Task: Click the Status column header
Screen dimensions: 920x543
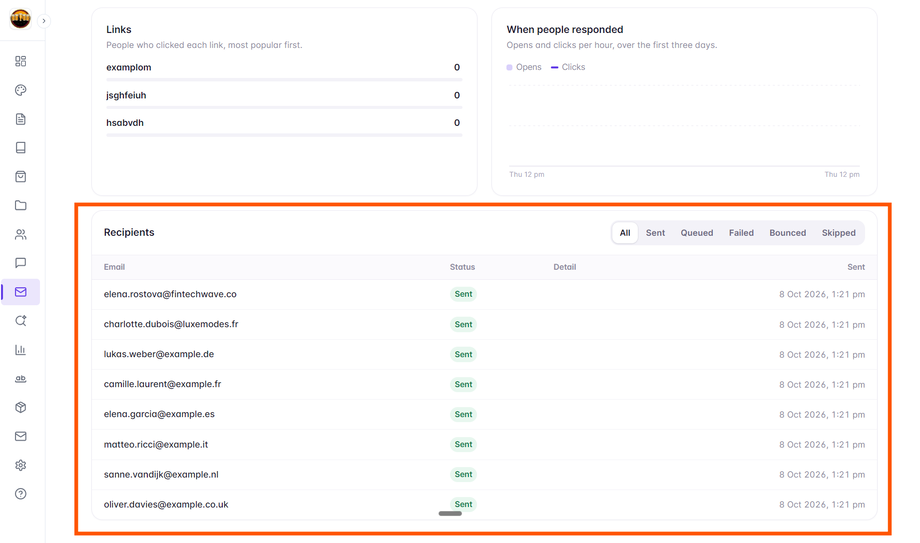Action: tap(462, 267)
